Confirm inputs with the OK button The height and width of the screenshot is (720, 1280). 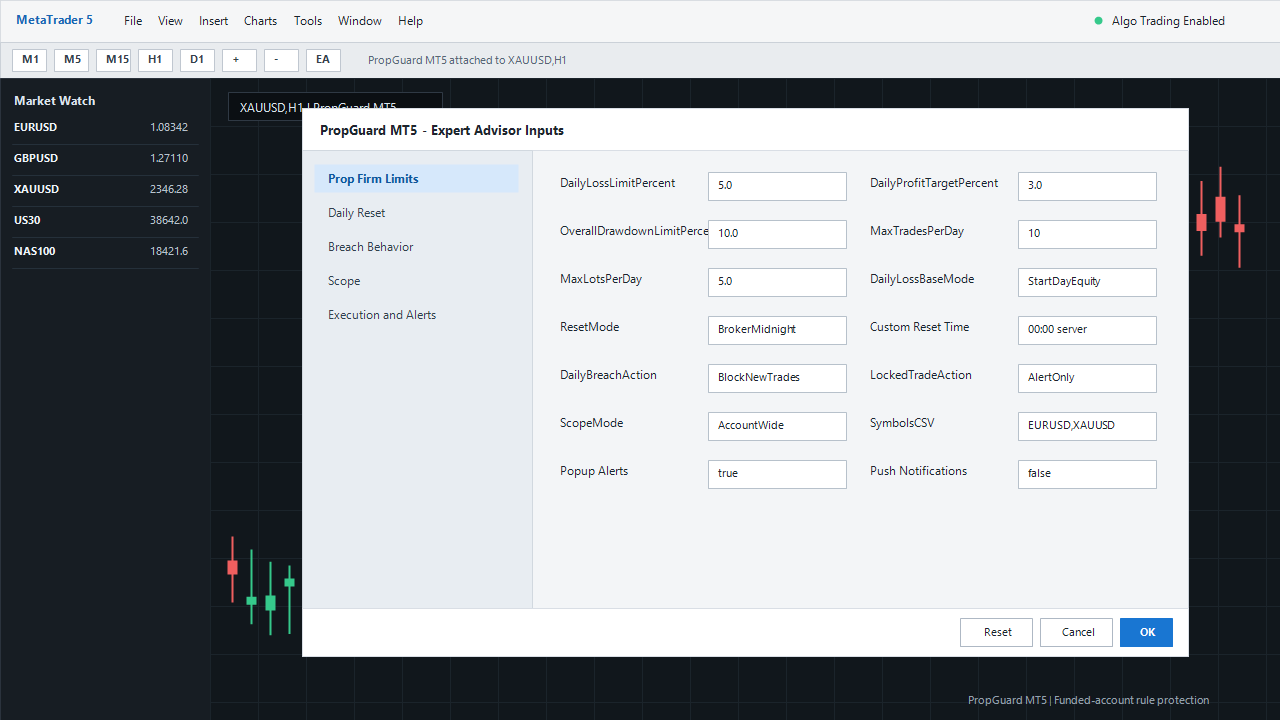[1147, 632]
